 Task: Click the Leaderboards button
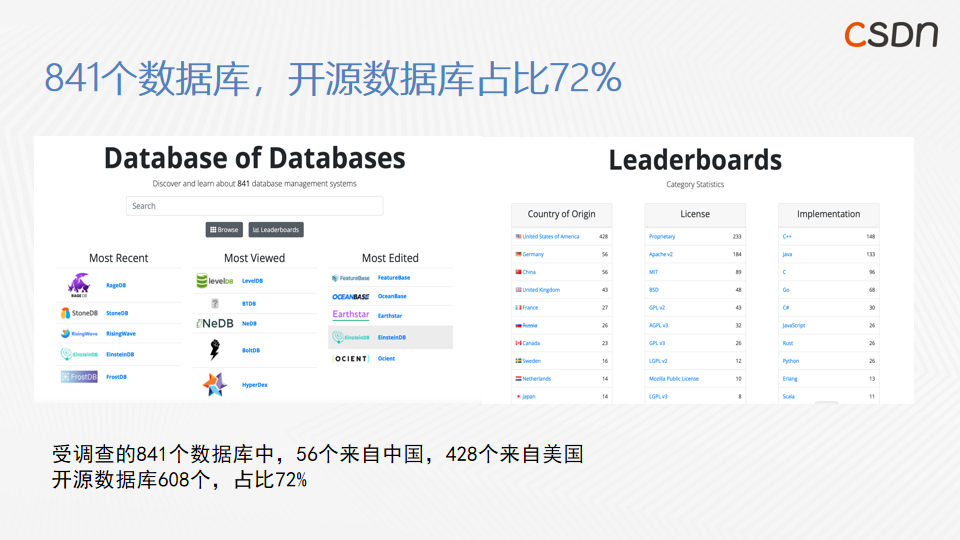point(276,230)
